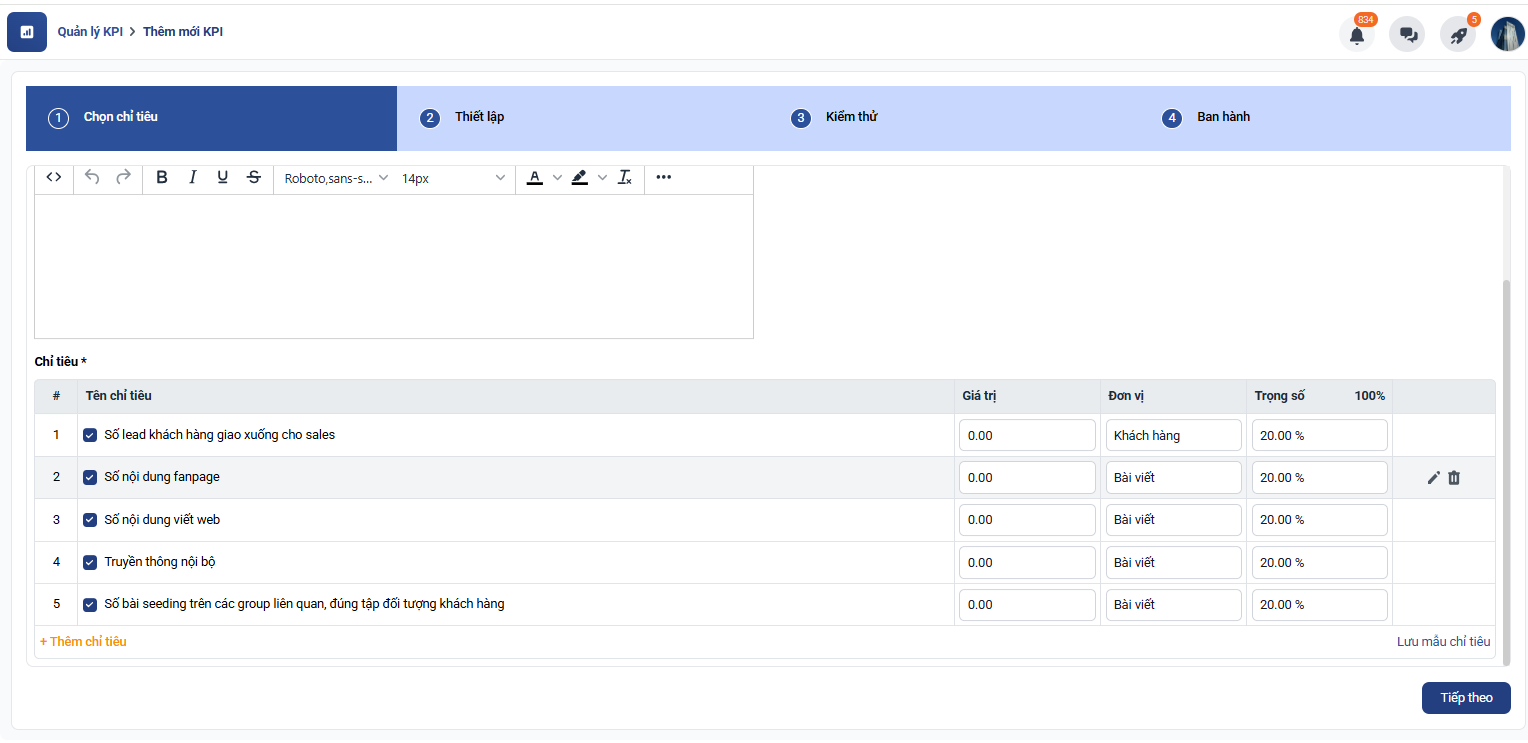Click the clear formatting icon
The image size is (1528, 743).
coord(625,177)
